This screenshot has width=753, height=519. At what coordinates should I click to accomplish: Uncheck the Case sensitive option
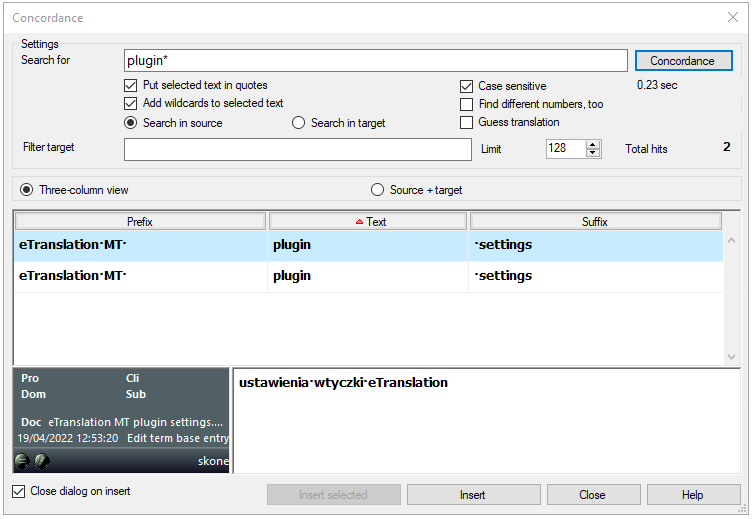(466, 86)
